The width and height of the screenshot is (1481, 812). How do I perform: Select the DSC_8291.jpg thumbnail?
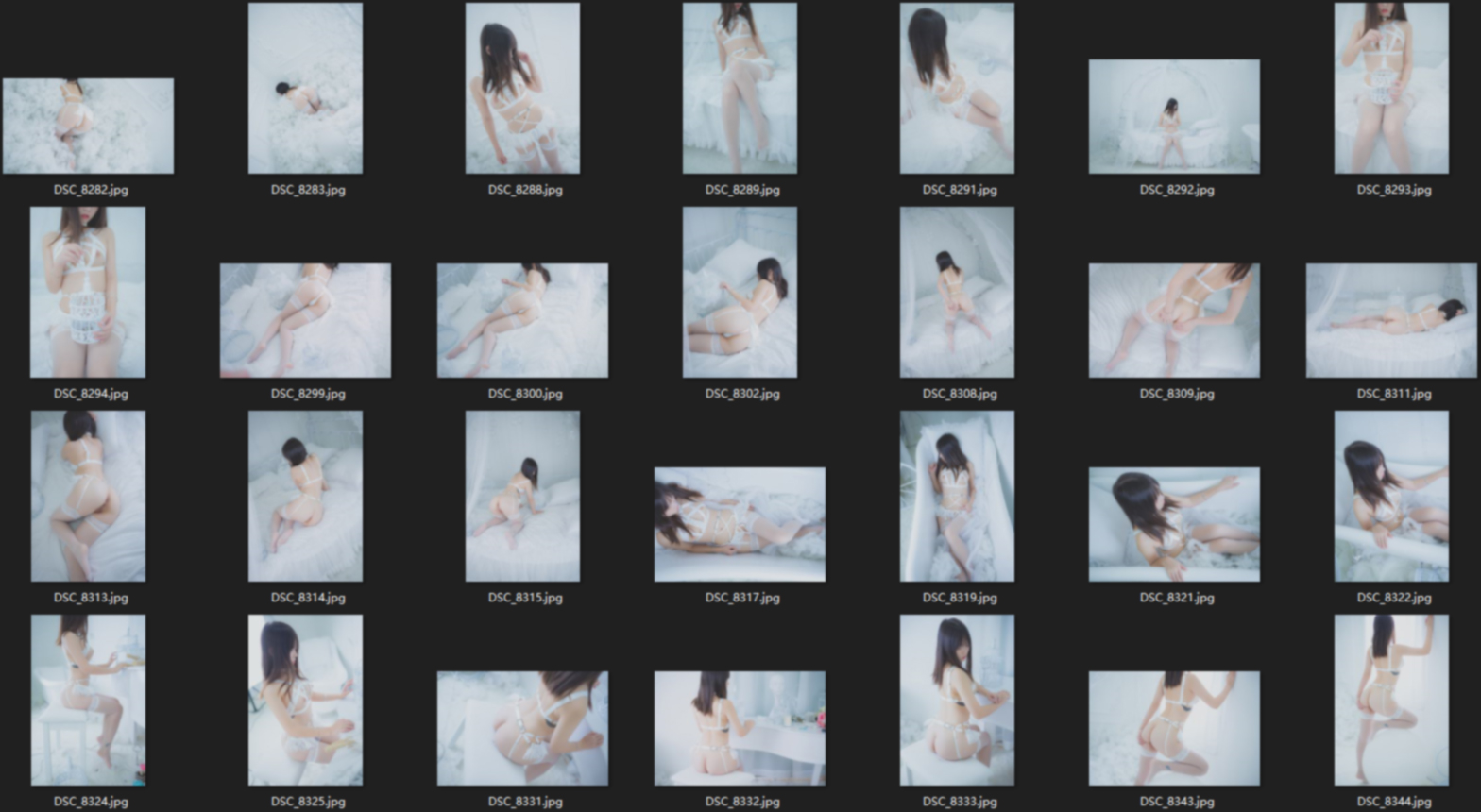coord(957,88)
